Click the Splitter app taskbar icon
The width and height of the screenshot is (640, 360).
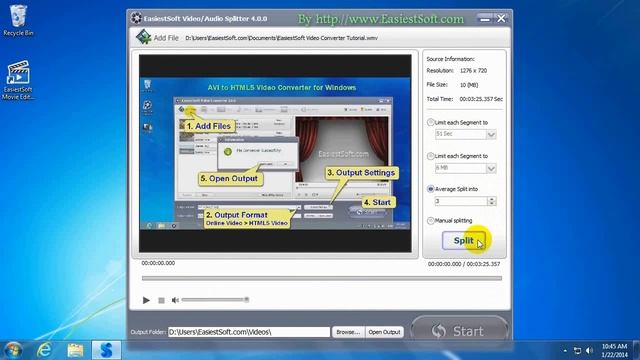pyautogui.click(x=106, y=350)
